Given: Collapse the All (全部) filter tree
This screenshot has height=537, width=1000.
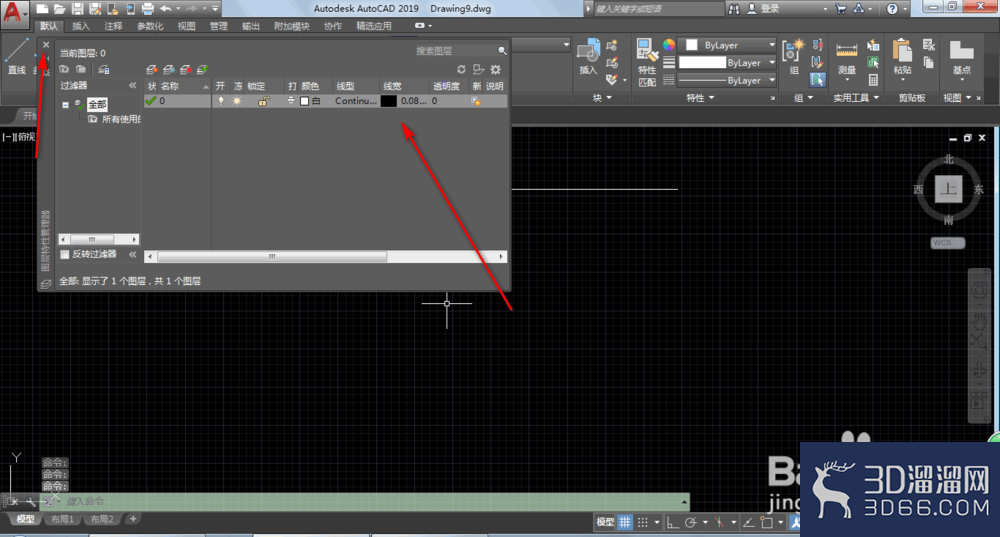Looking at the screenshot, I should pos(65,105).
